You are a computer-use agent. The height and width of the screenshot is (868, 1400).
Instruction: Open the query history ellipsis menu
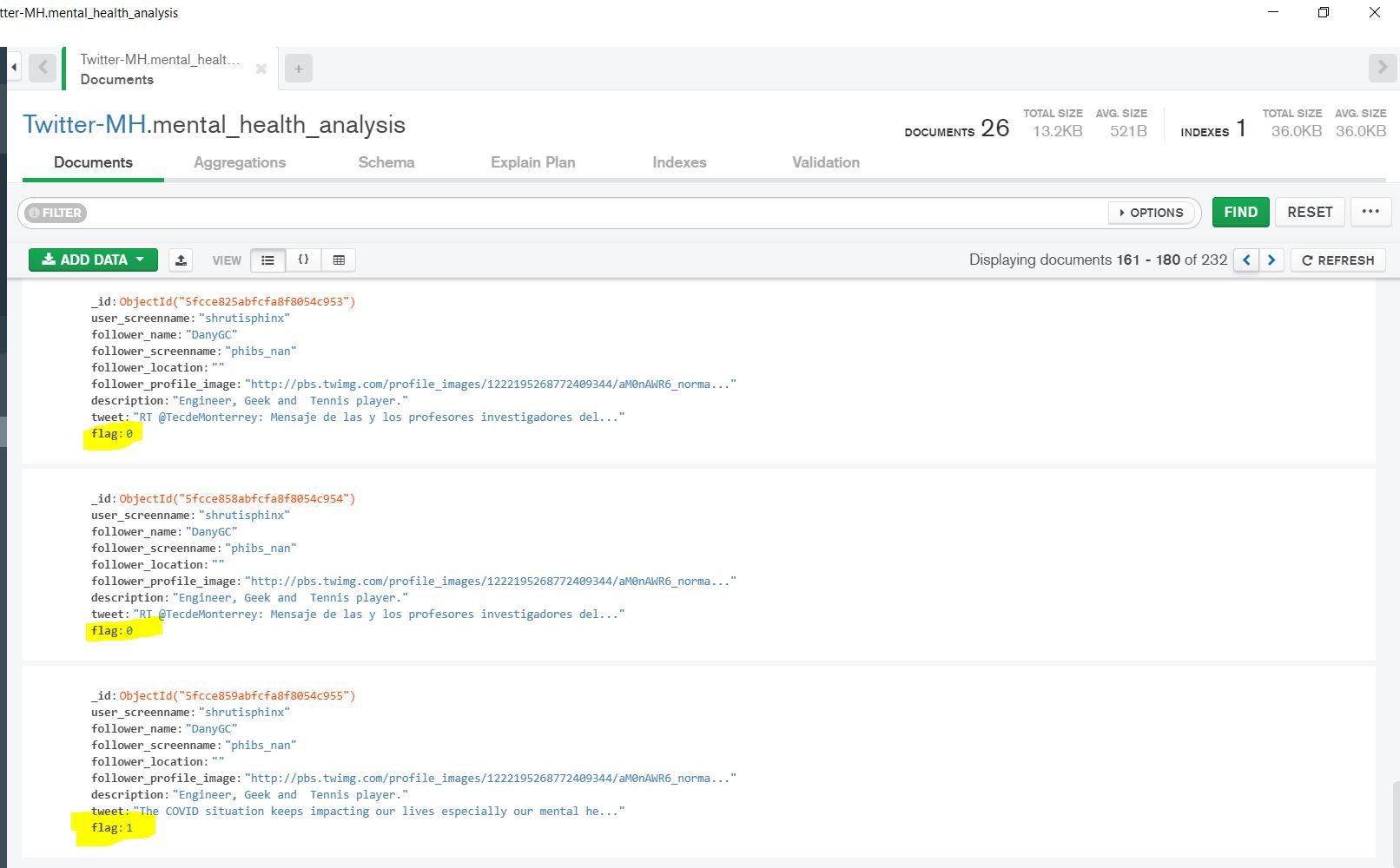click(1370, 212)
